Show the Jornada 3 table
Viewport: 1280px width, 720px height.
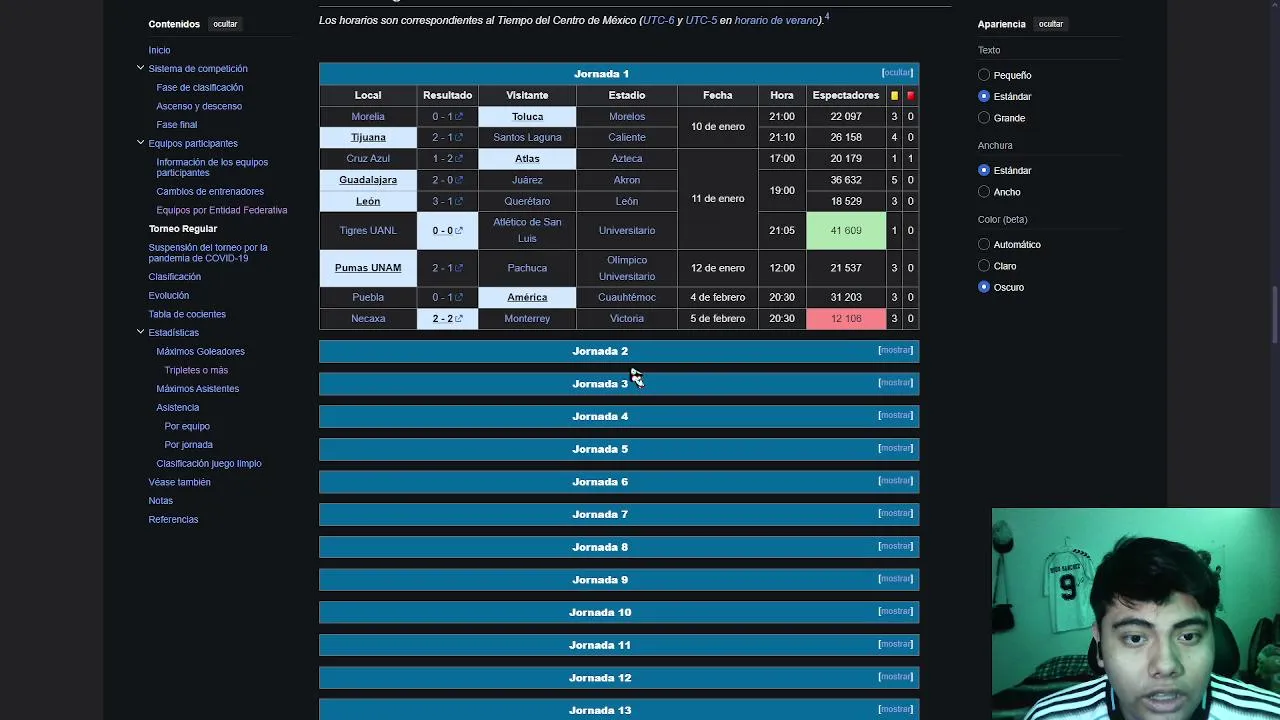pos(895,383)
